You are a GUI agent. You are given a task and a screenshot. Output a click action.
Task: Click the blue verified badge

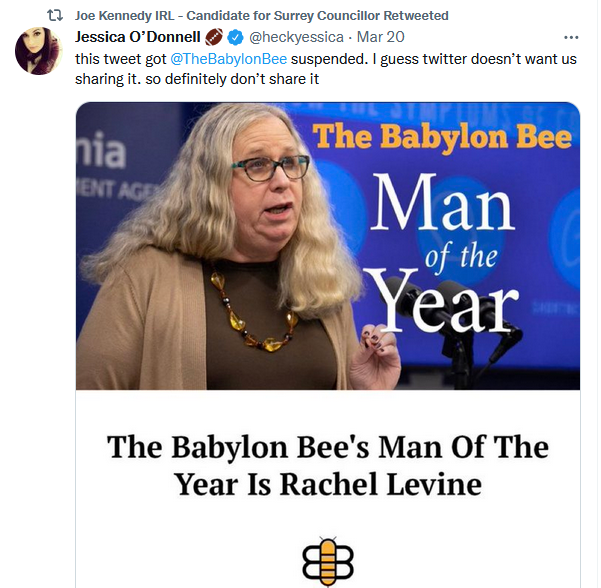point(235,38)
